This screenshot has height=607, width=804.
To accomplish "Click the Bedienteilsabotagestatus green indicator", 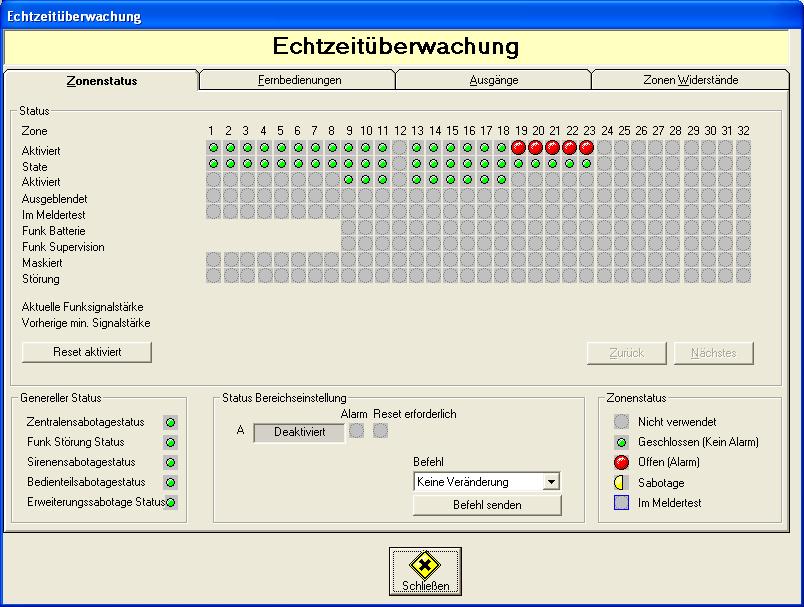I will coord(170,482).
